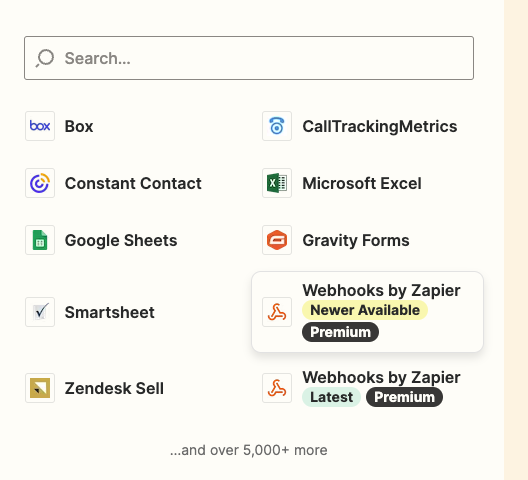This screenshot has width=528, height=480.
Task: Click the '...and over 5,000+ more' text
Action: (x=249, y=450)
